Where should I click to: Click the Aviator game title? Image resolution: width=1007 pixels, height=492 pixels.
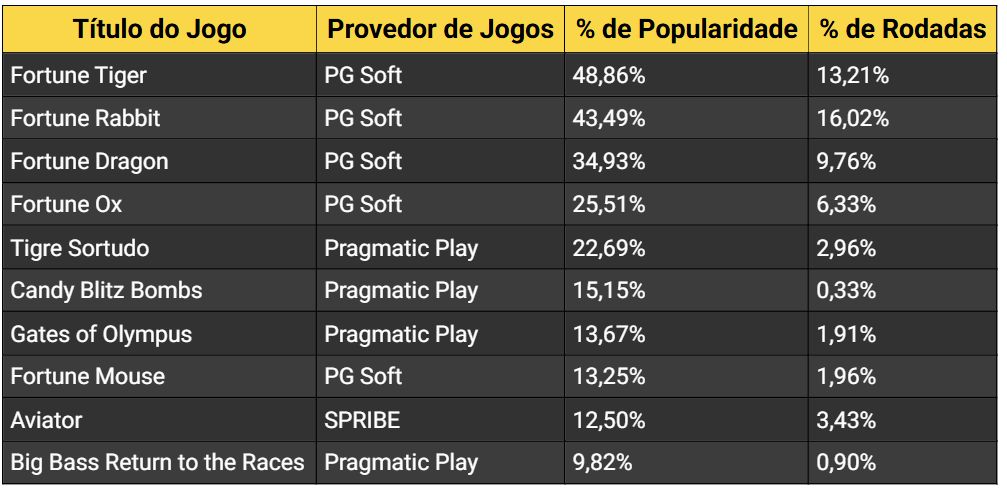tap(46, 420)
